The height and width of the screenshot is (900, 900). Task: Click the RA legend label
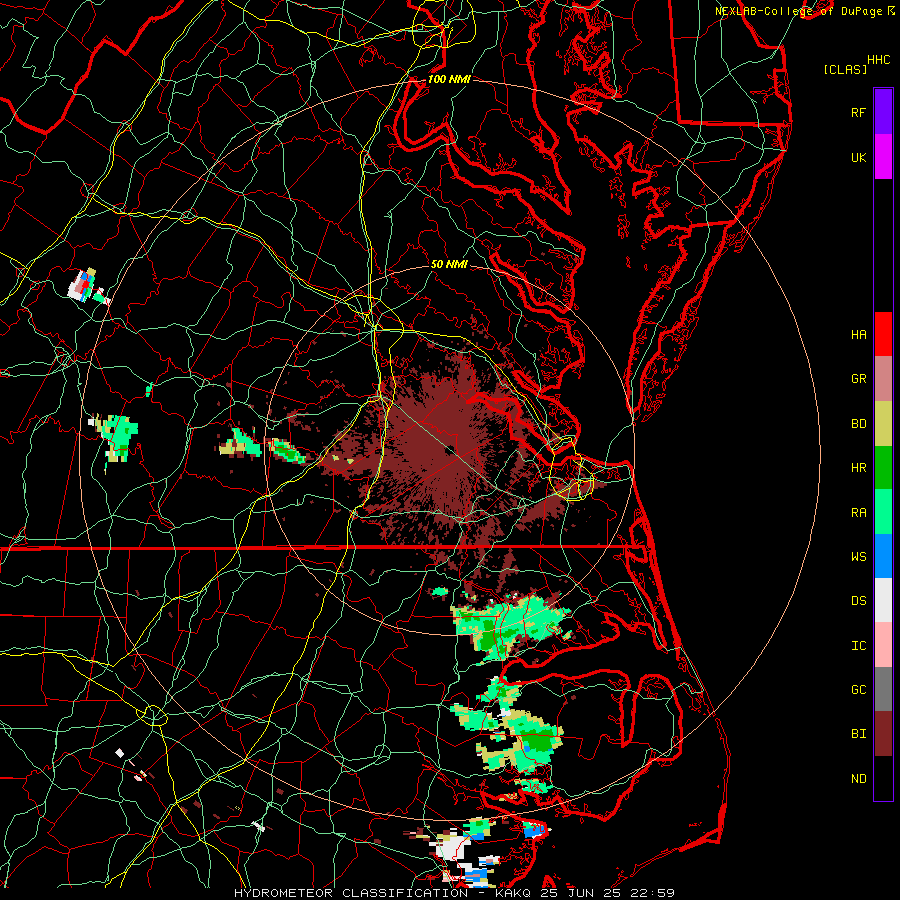858,513
